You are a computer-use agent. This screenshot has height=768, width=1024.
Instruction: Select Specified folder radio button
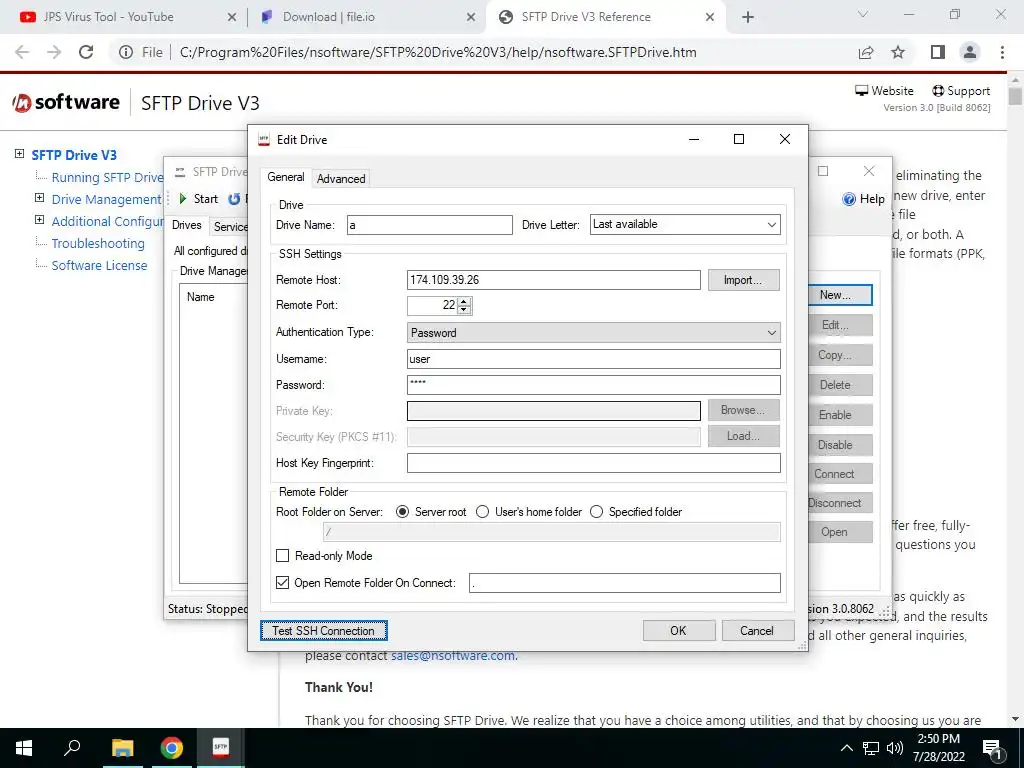coord(596,512)
